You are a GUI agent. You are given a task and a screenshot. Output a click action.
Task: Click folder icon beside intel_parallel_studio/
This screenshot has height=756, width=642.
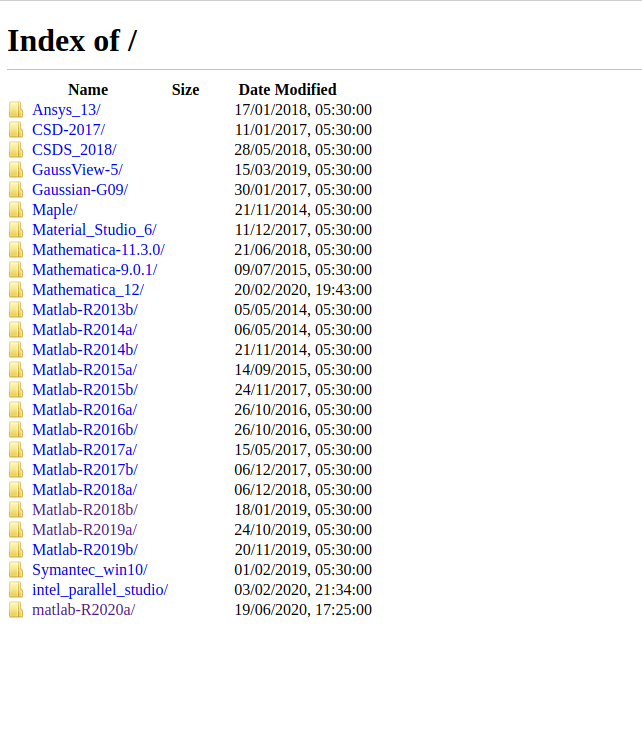16,590
